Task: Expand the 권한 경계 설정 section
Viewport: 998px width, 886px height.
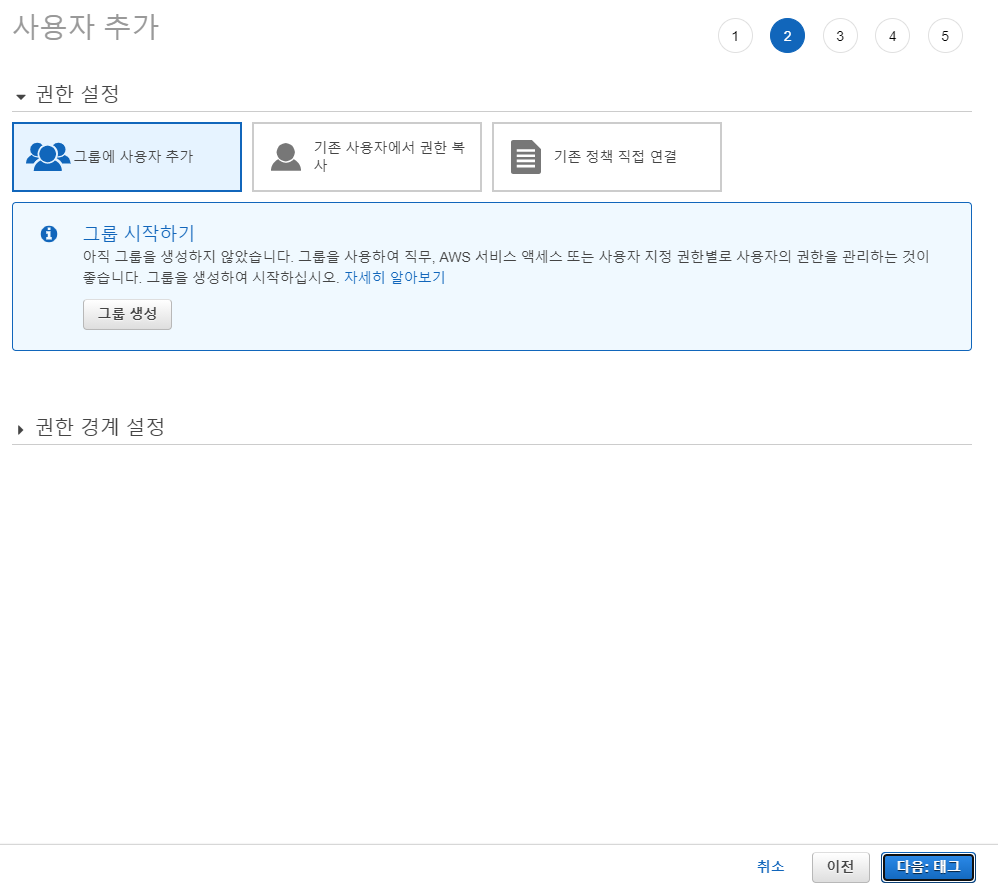Action: [21, 429]
